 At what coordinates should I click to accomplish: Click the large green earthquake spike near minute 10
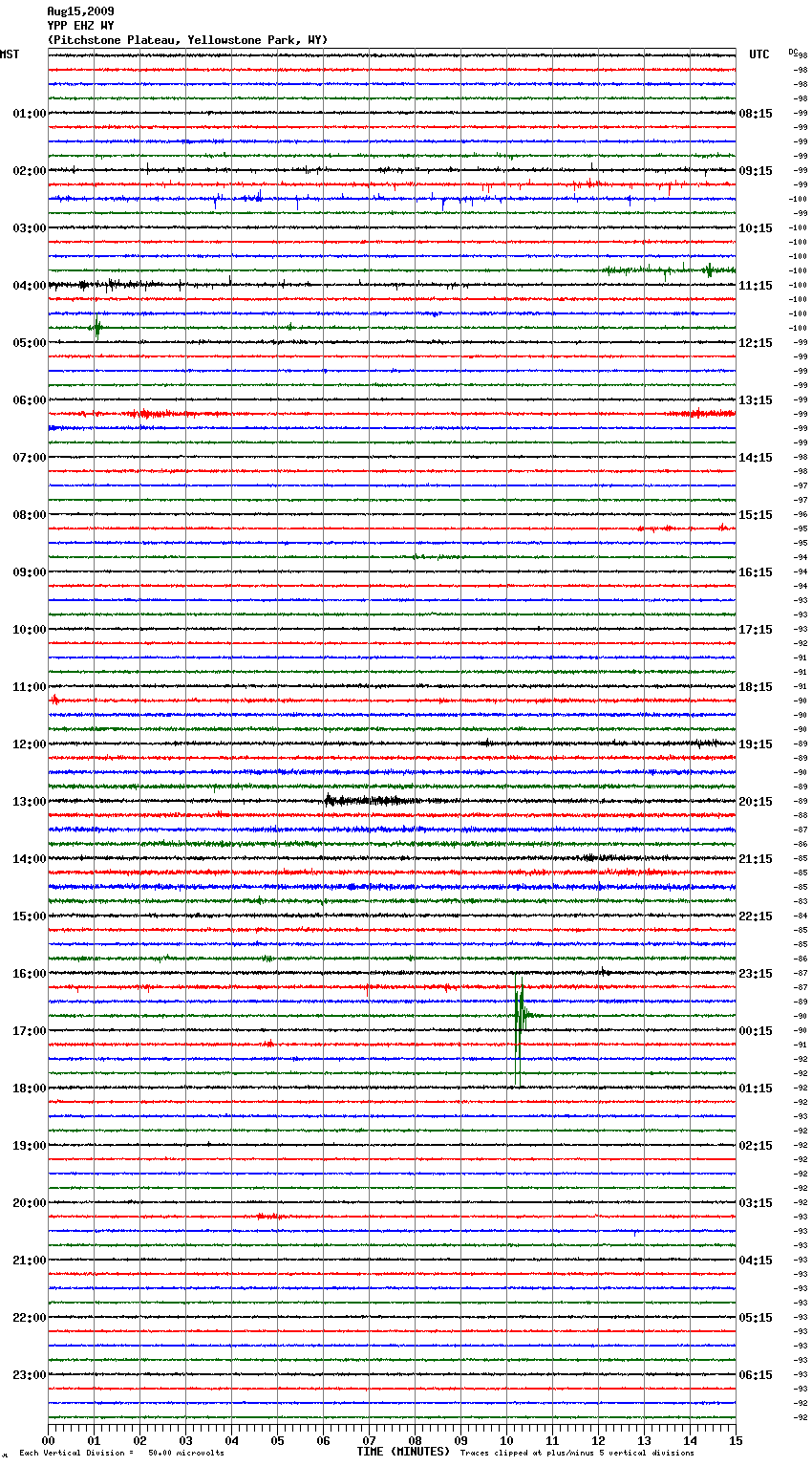point(519,1030)
